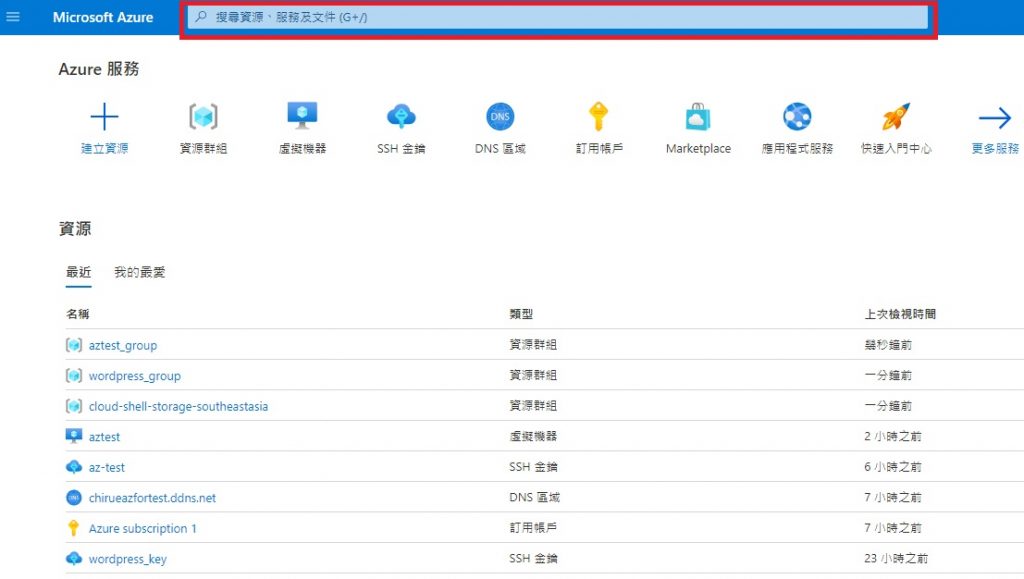Open the 訂用帳戶 key icon
Viewport: 1024px width, 579px height.
[x=599, y=117]
